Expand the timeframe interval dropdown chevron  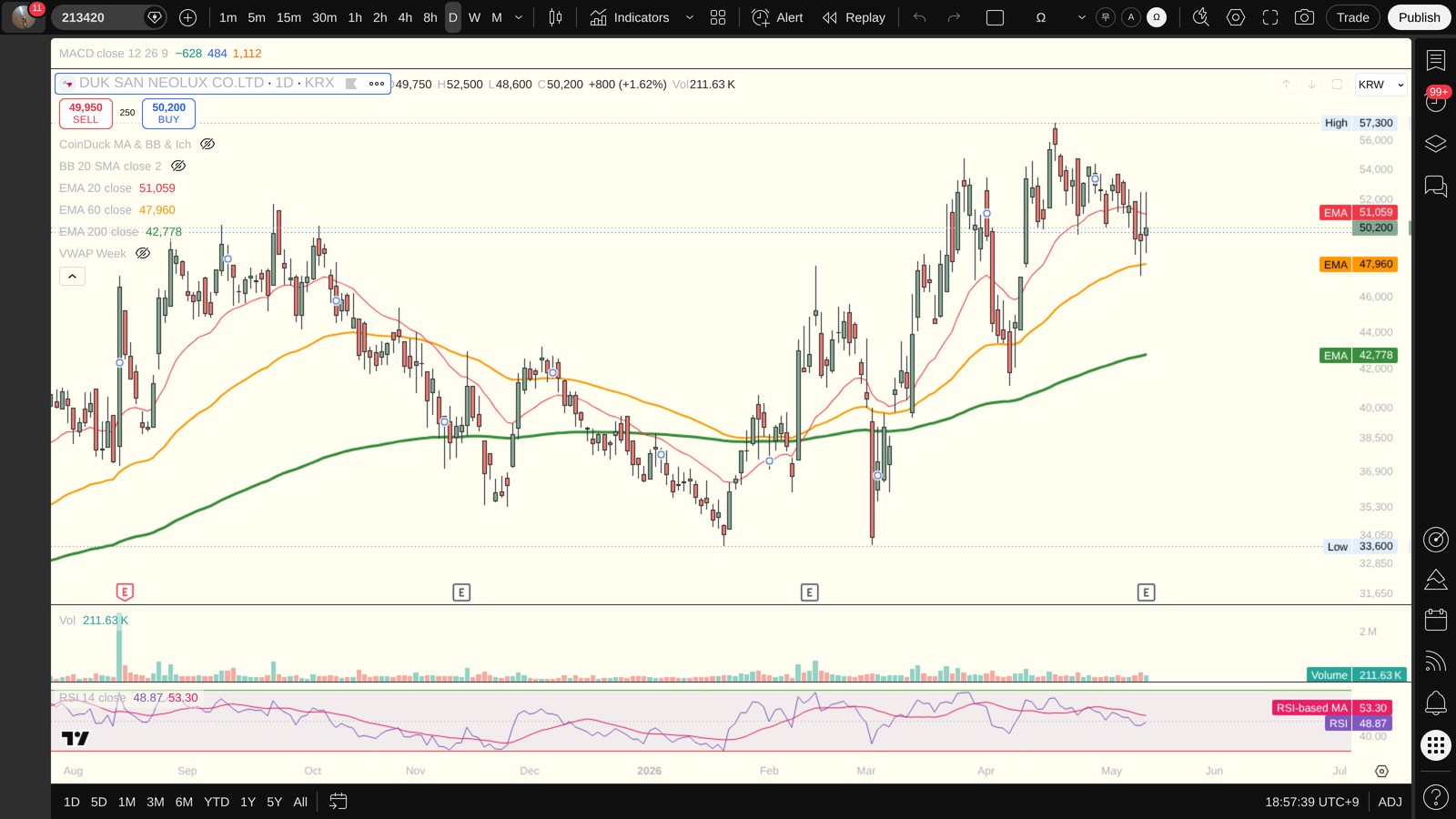click(x=519, y=17)
